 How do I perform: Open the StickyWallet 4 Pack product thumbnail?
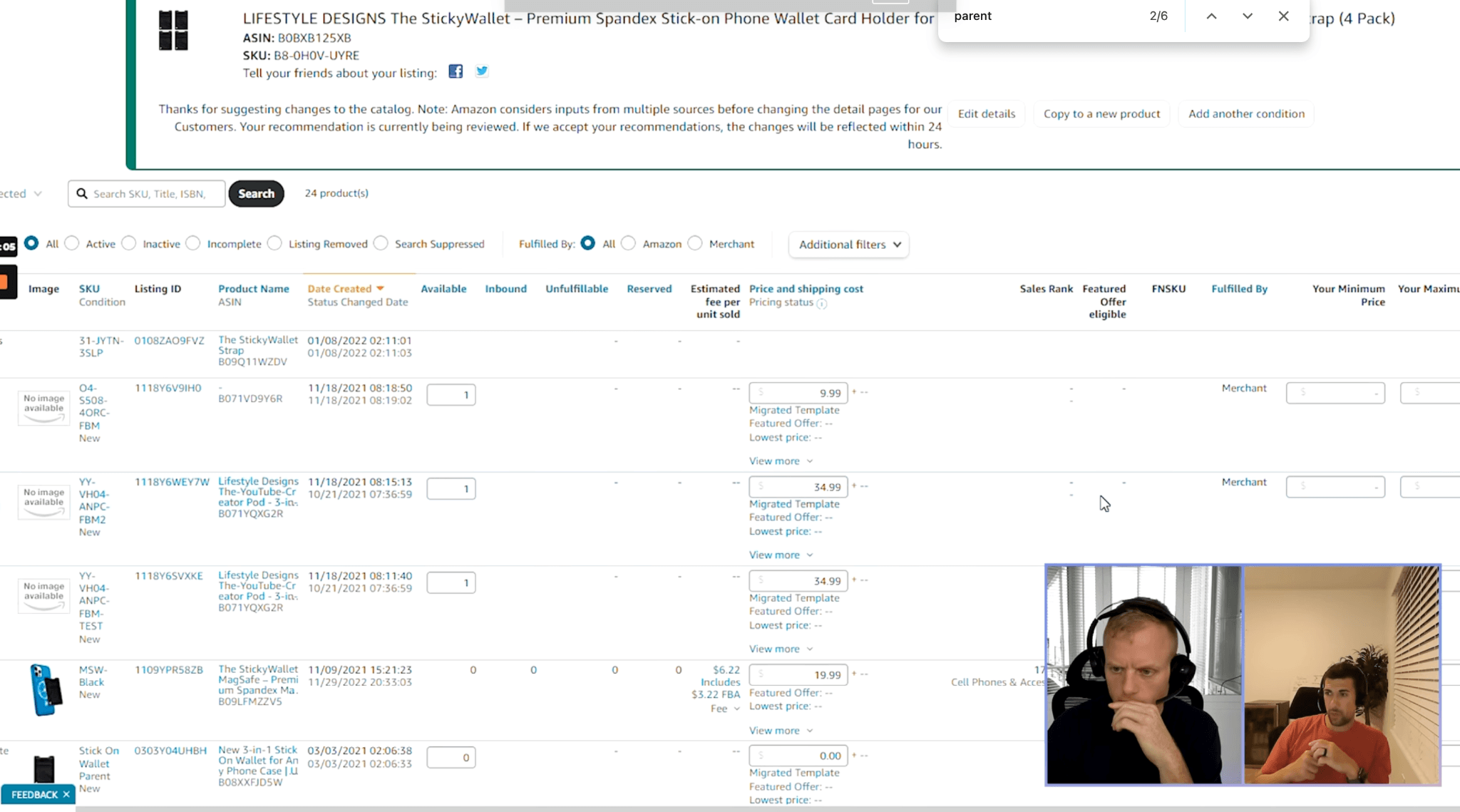click(173, 30)
